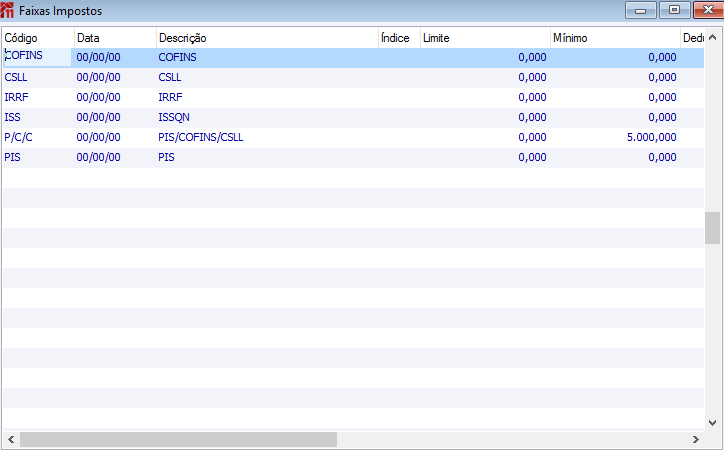Click the date cell in IRRF row

98,97
